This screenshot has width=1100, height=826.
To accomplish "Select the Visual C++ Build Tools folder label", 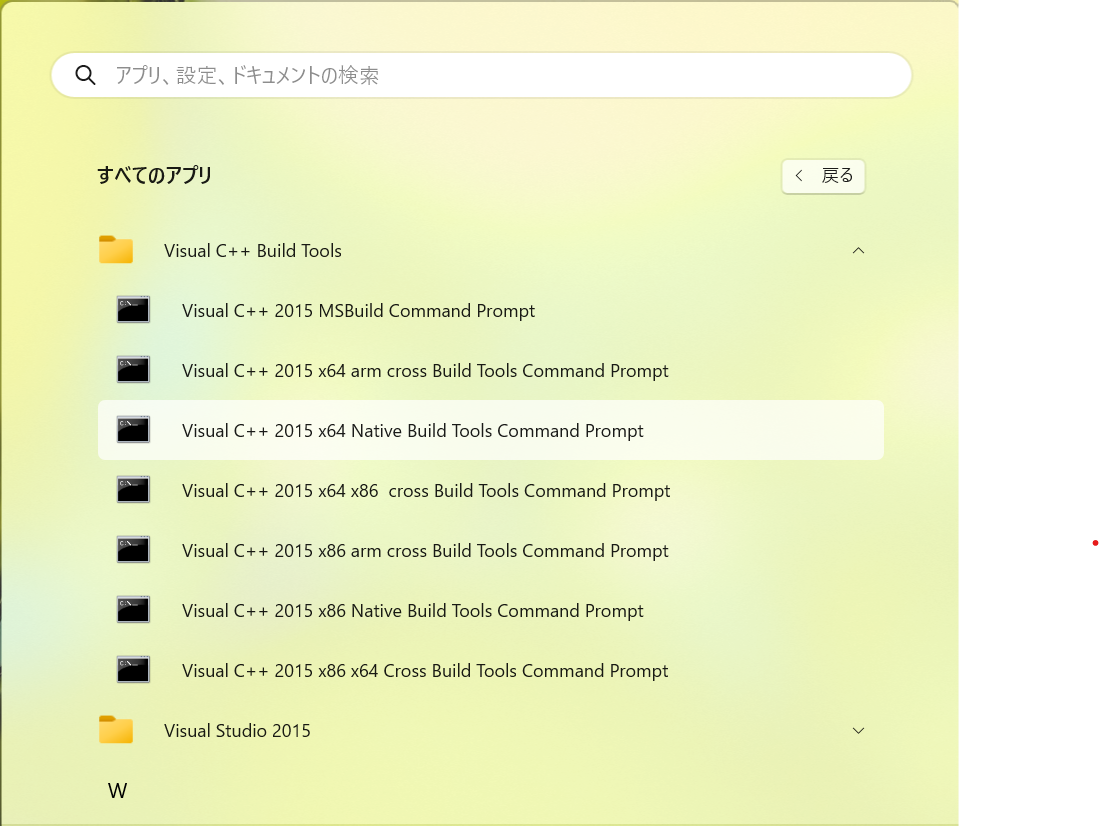I will coord(253,251).
